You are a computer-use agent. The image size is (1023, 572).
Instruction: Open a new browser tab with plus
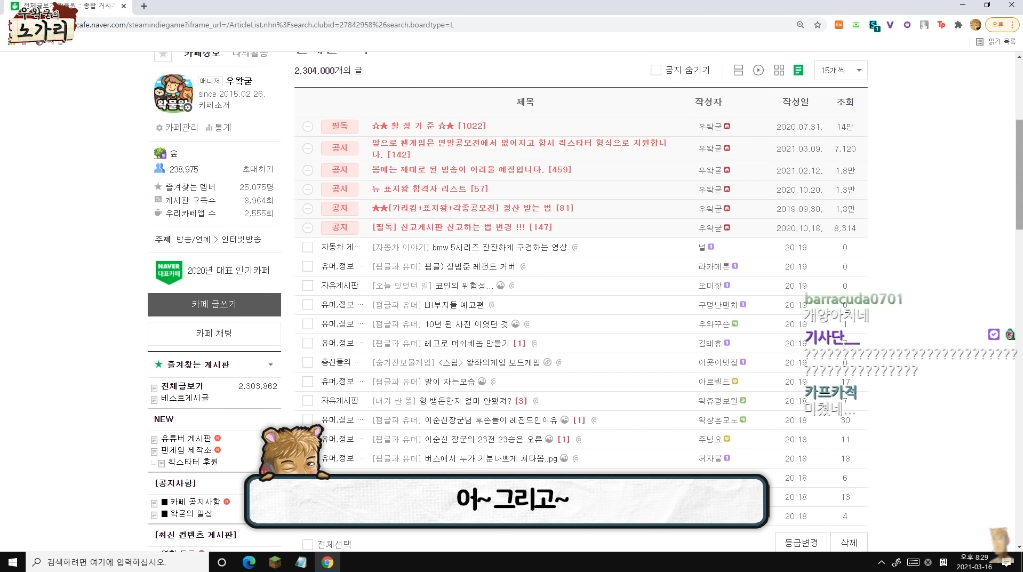pos(144,6)
